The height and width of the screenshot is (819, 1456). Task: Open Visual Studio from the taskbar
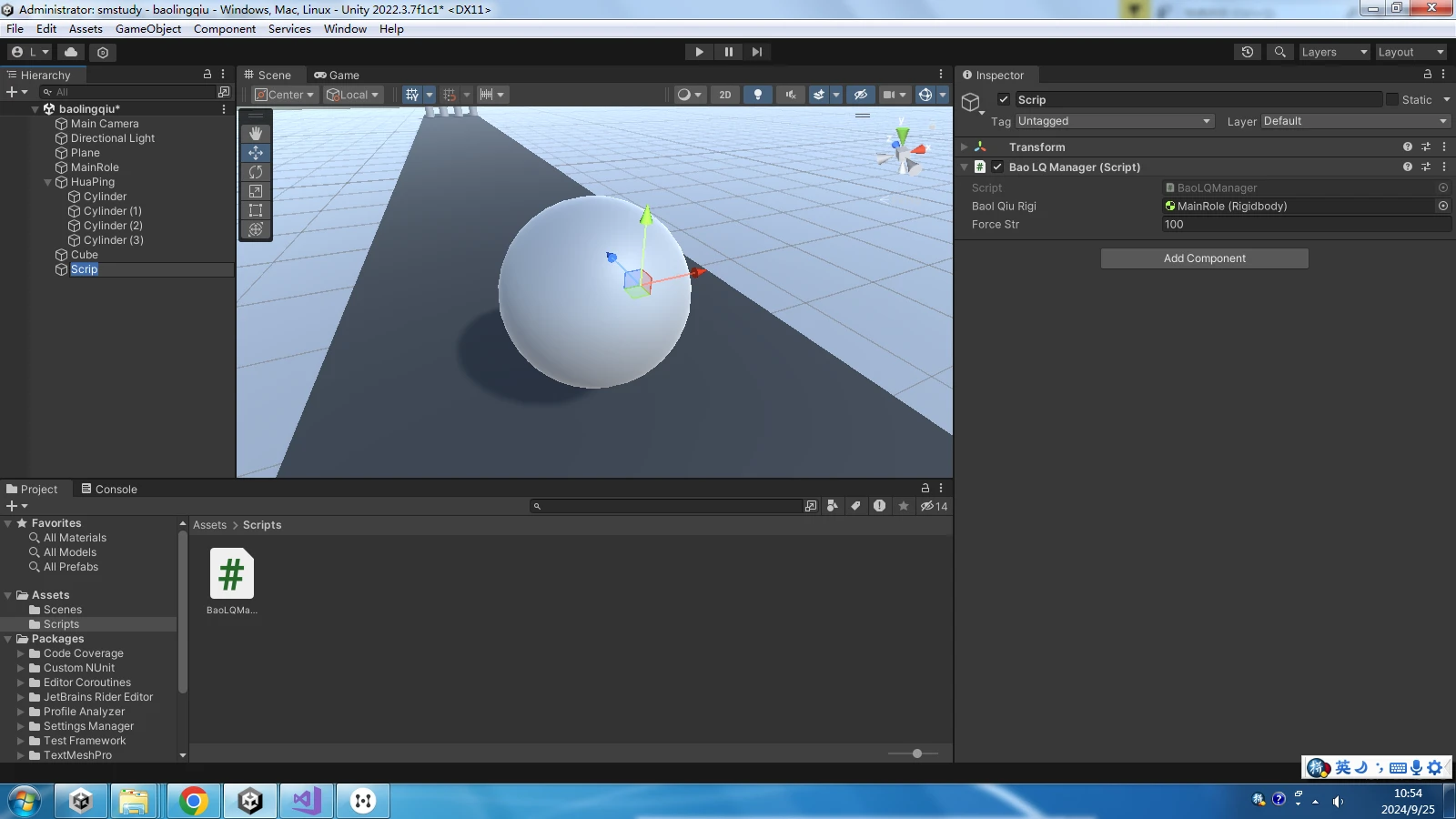tap(307, 801)
